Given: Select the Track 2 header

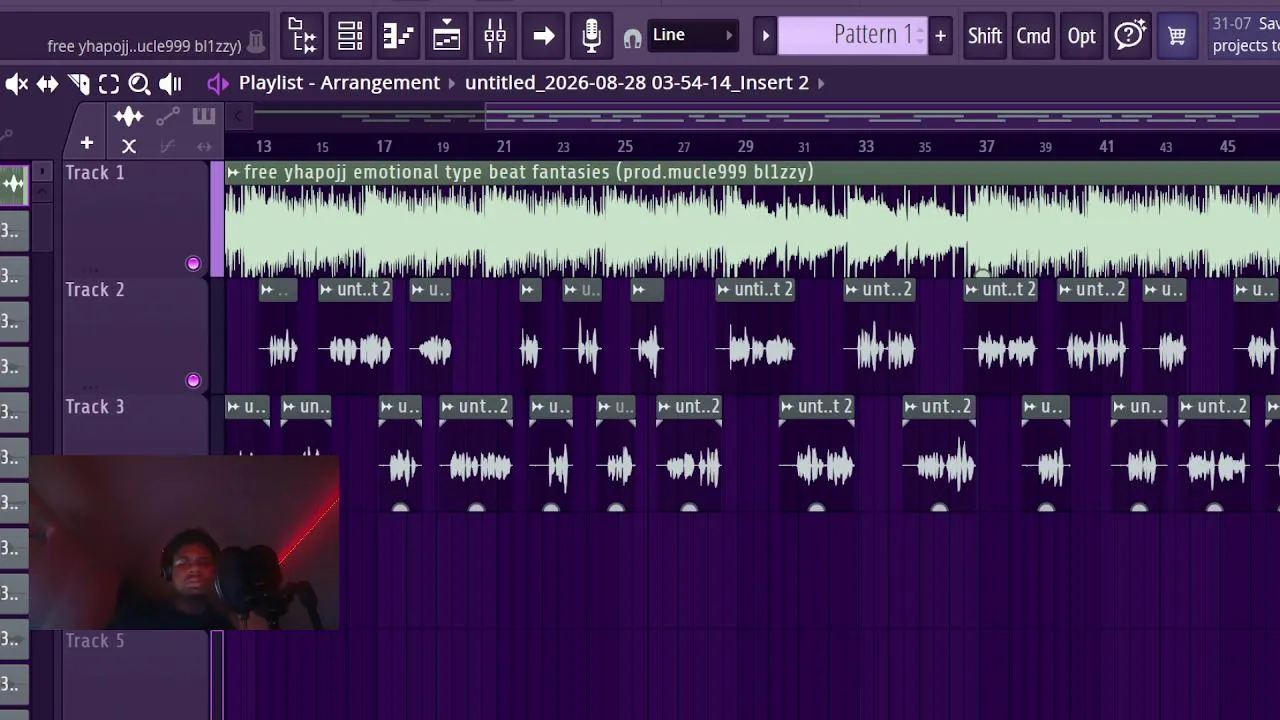Looking at the screenshot, I should tap(135, 336).
